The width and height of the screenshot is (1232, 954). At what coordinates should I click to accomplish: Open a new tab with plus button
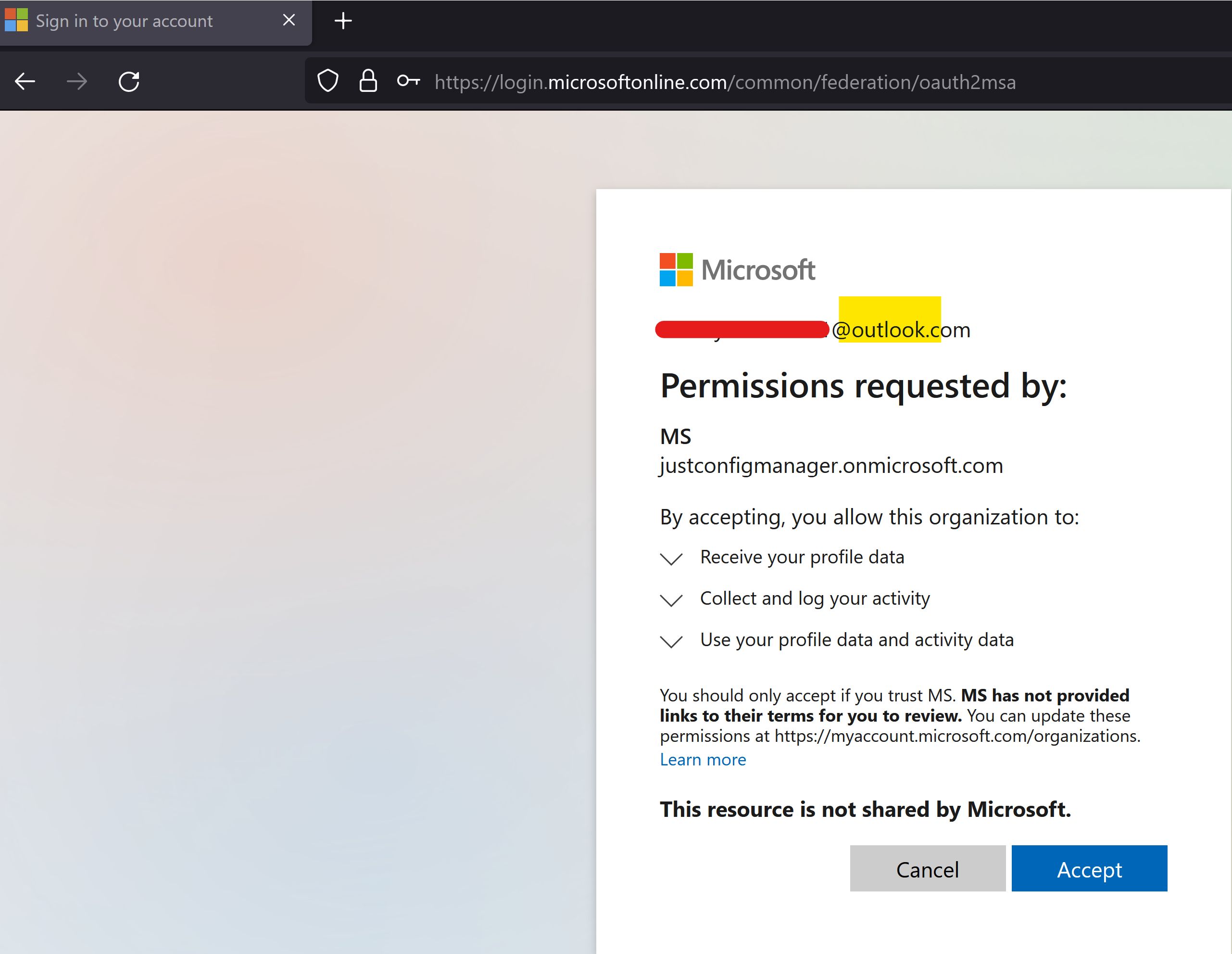point(343,22)
